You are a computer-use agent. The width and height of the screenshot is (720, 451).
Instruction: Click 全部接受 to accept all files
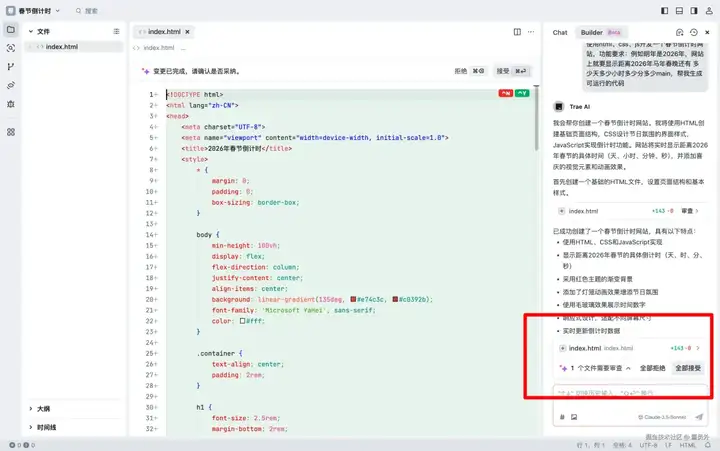688,368
